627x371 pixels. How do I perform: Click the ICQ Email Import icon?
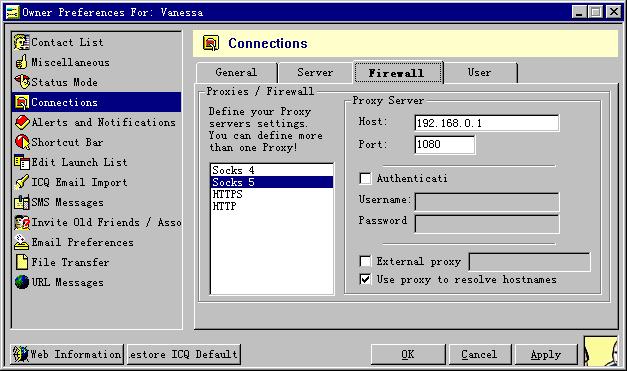click(22, 182)
